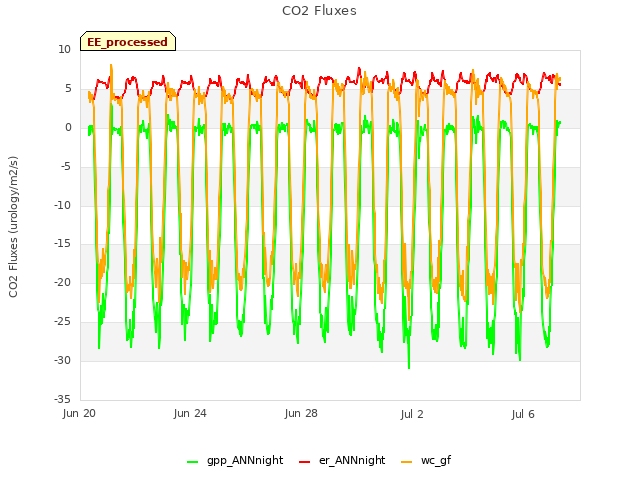
Task: Click the y-axis value -10
Action: pyautogui.click(x=62, y=205)
